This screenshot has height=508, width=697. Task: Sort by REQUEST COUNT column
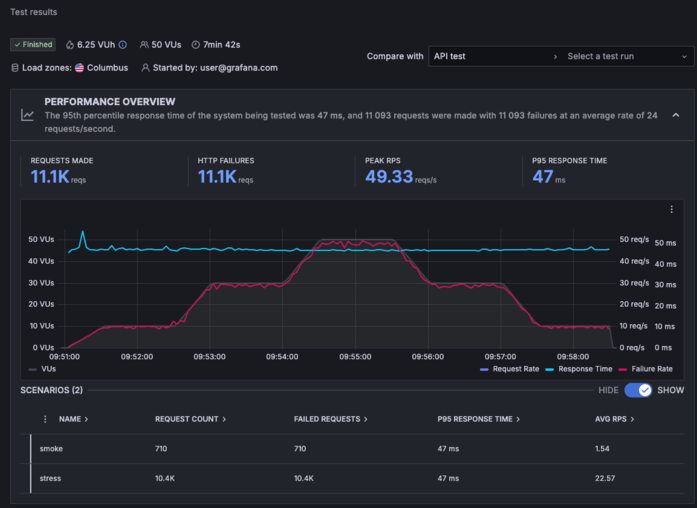pyautogui.click(x=190, y=419)
